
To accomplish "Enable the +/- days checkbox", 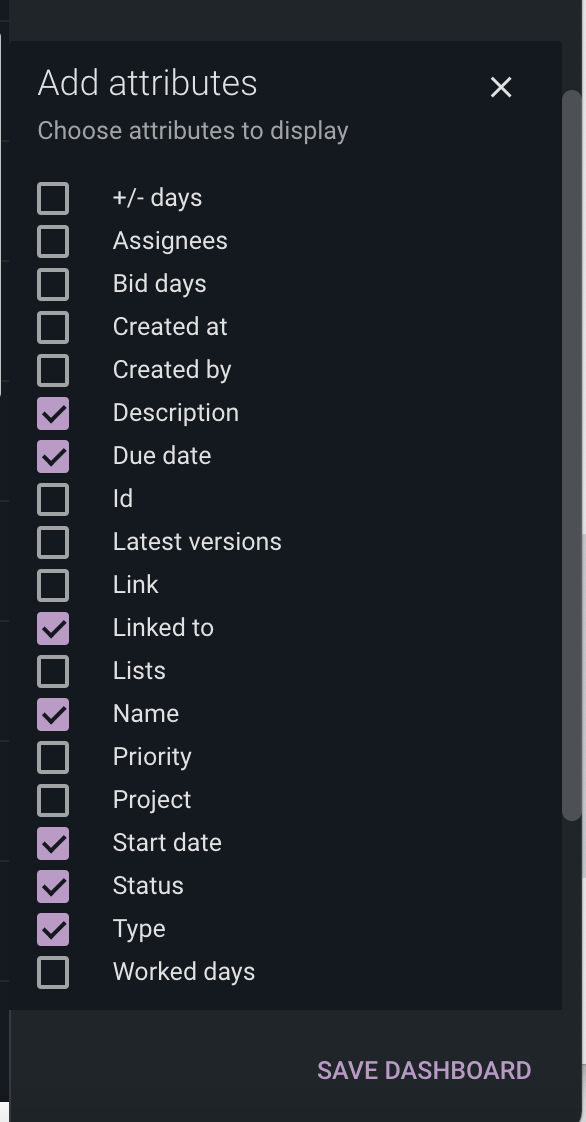I will [54, 197].
